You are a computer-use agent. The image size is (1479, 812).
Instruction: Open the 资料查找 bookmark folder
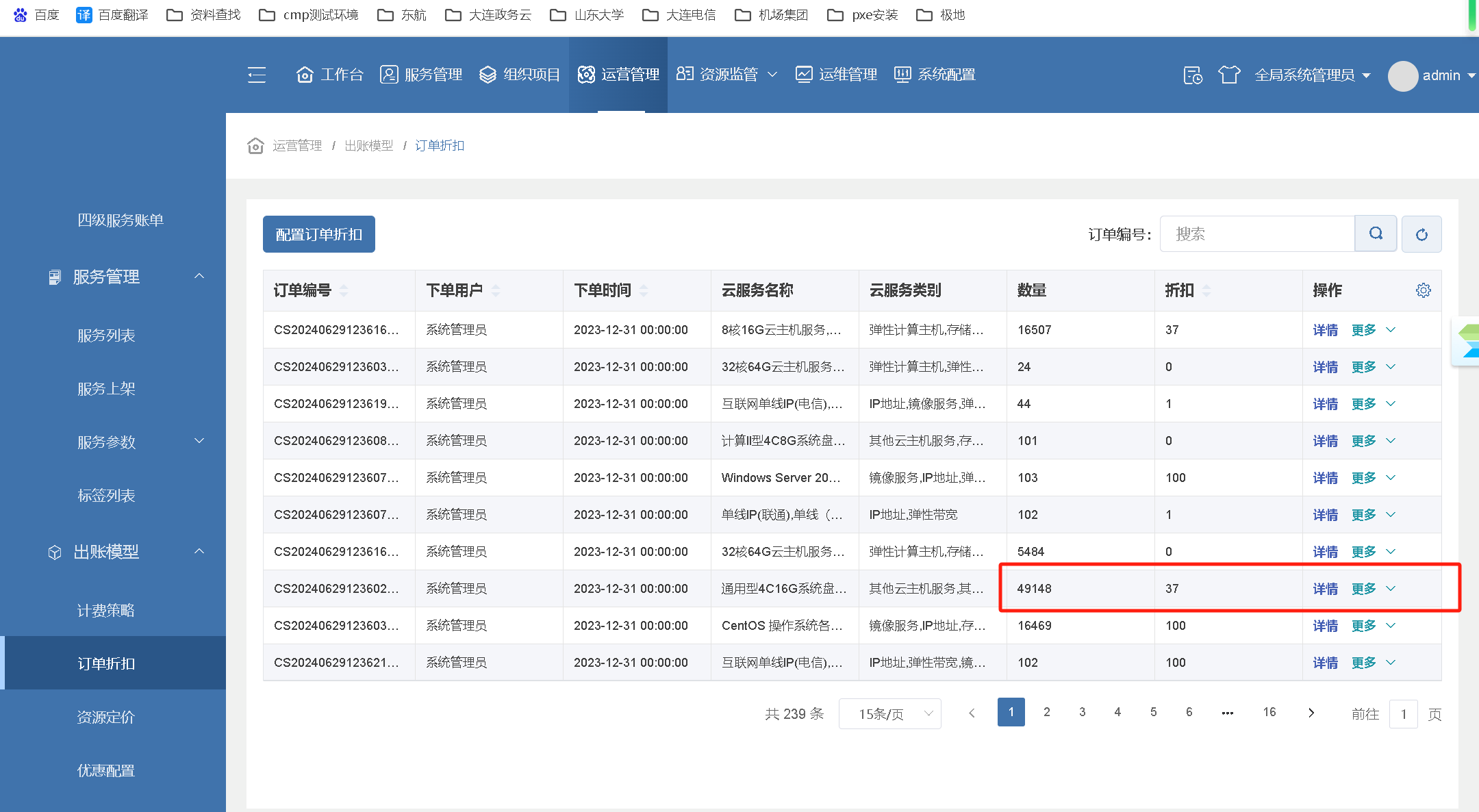pos(203,14)
